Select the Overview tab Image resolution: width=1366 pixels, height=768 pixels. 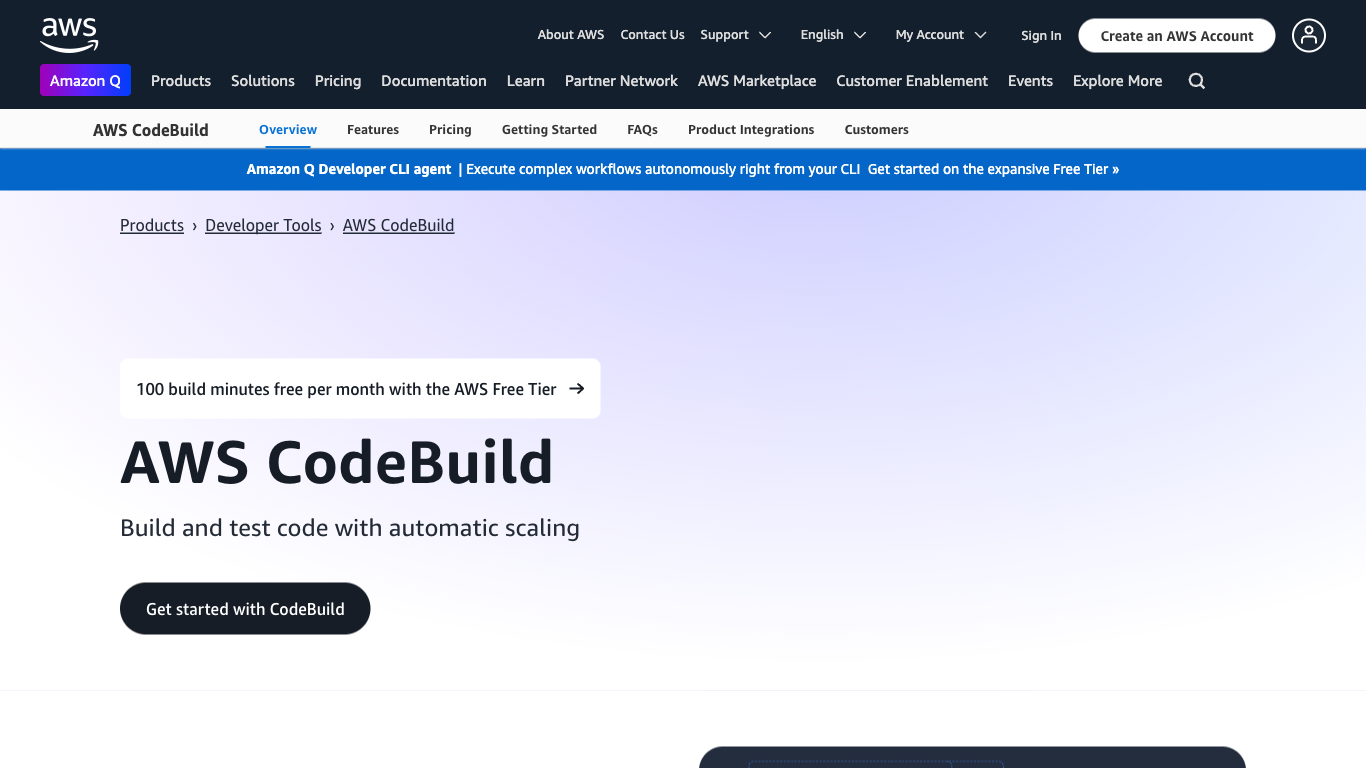click(x=288, y=130)
